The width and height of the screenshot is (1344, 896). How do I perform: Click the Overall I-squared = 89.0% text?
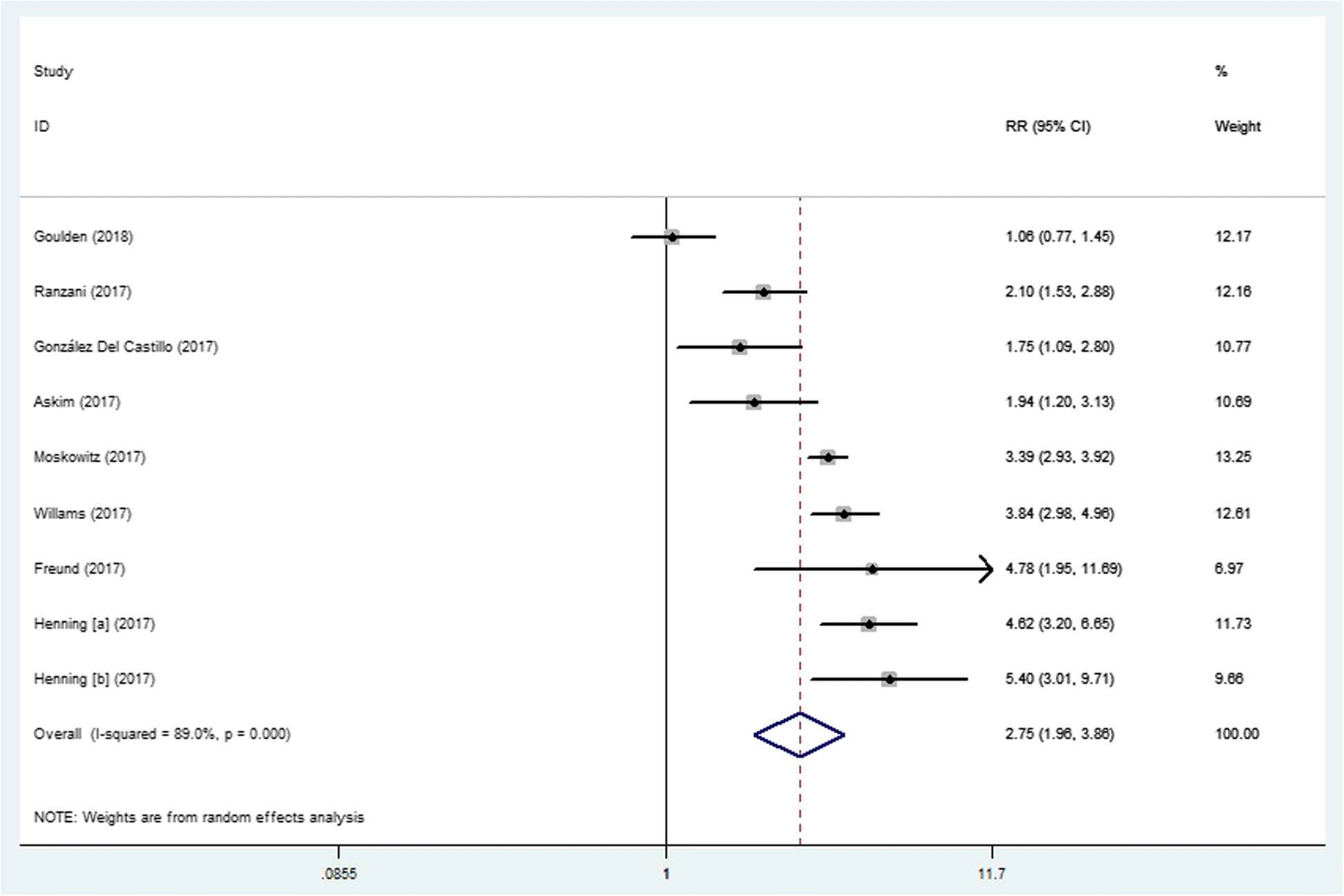[162, 734]
